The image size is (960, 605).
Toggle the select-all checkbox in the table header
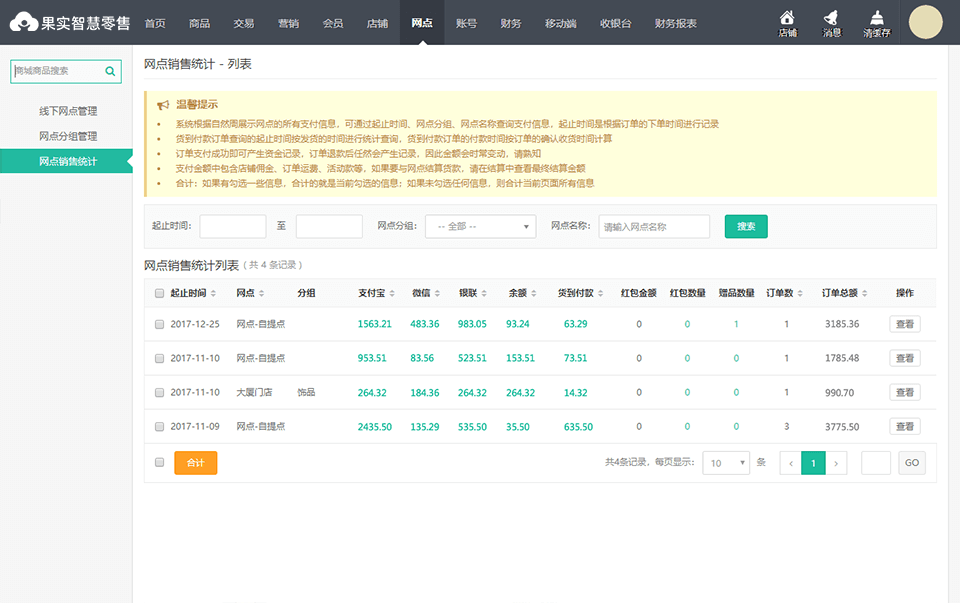157,292
